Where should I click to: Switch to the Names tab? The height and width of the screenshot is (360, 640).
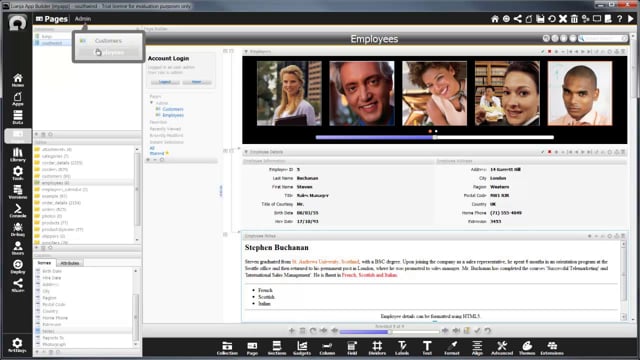[44, 263]
